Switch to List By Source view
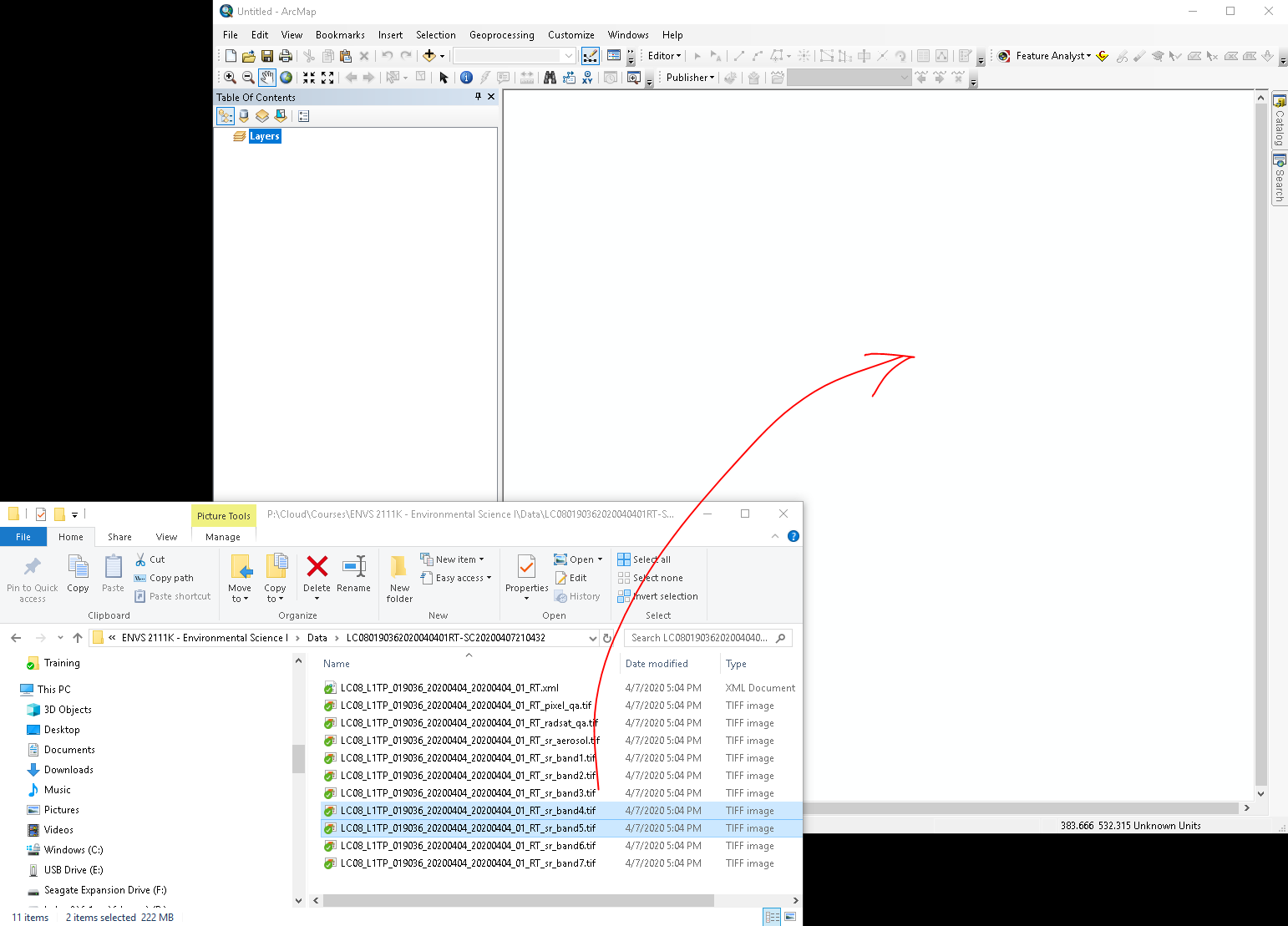The height and width of the screenshot is (926, 1288). (x=244, y=116)
